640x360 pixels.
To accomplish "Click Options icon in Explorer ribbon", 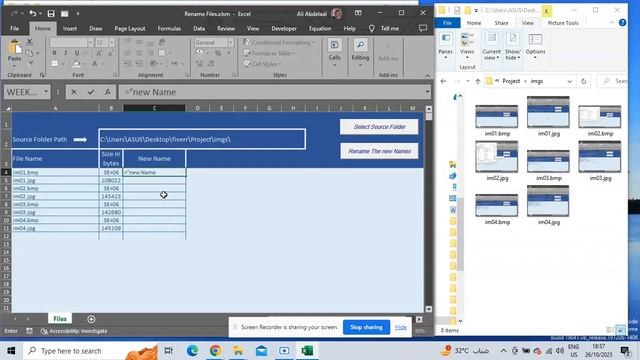I will [535, 40].
